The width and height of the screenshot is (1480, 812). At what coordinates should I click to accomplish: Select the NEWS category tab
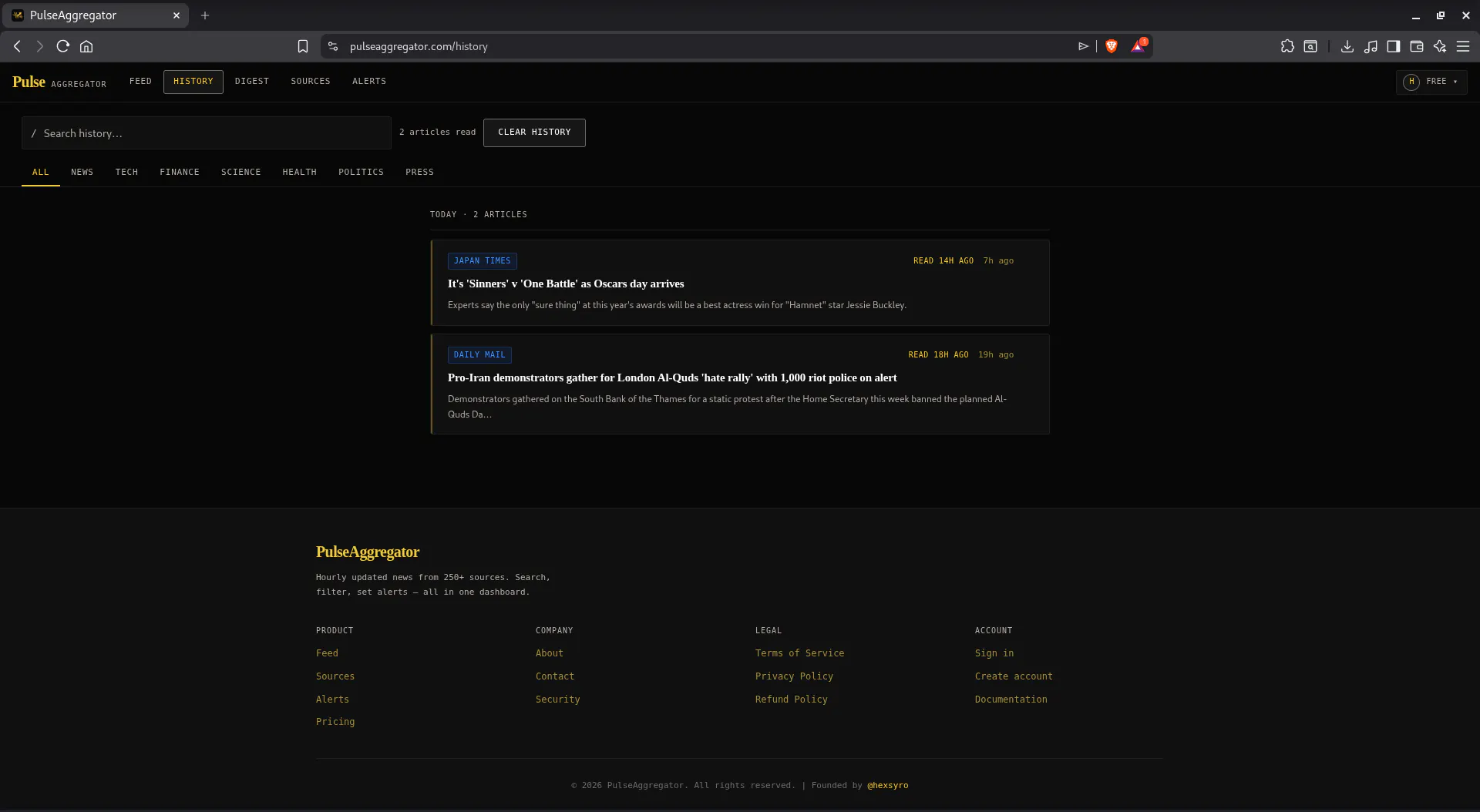tap(82, 172)
